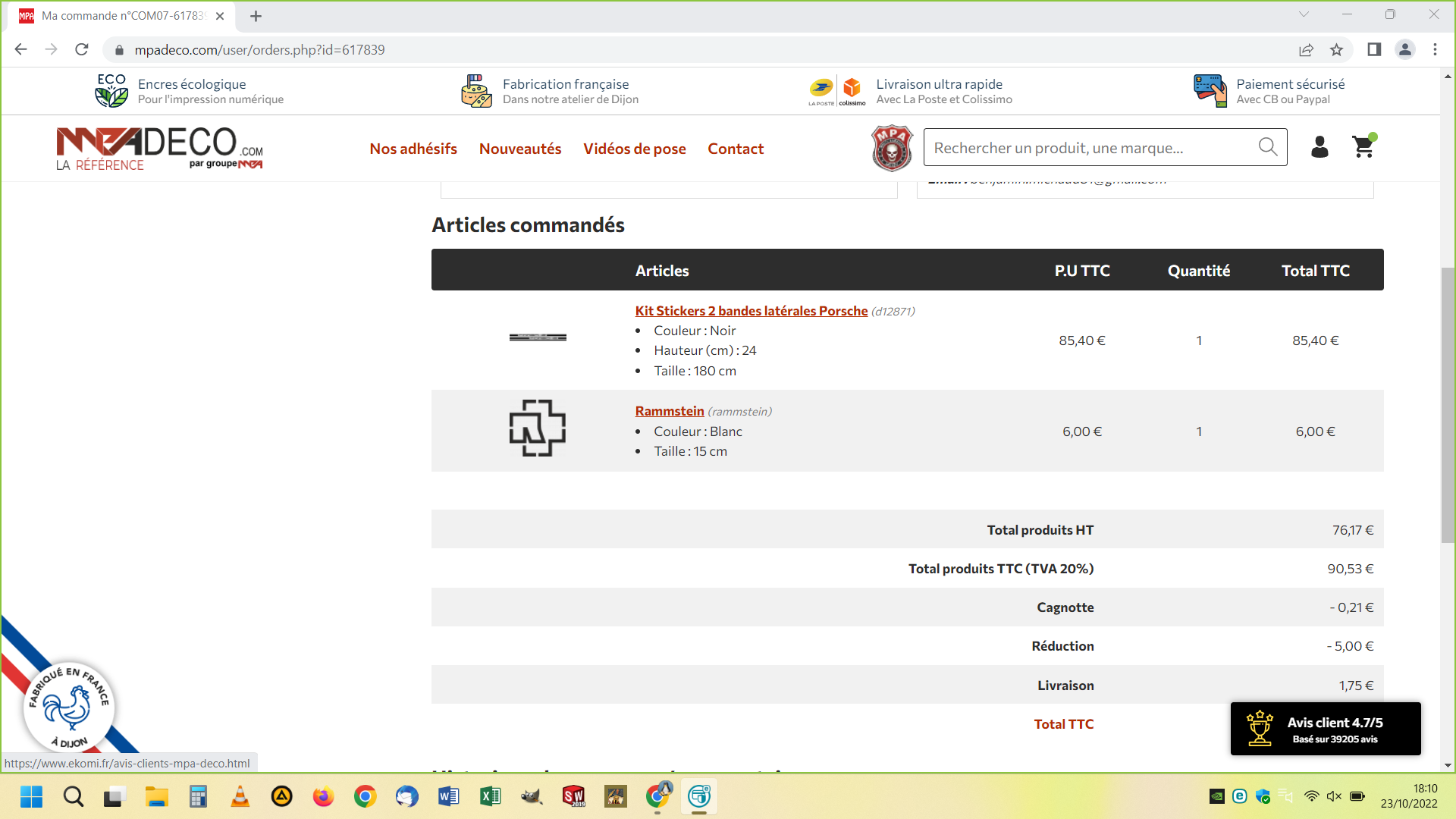The width and height of the screenshot is (1456, 819).
Task: Click the Articles commandés heading
Action: pos(529,225)
